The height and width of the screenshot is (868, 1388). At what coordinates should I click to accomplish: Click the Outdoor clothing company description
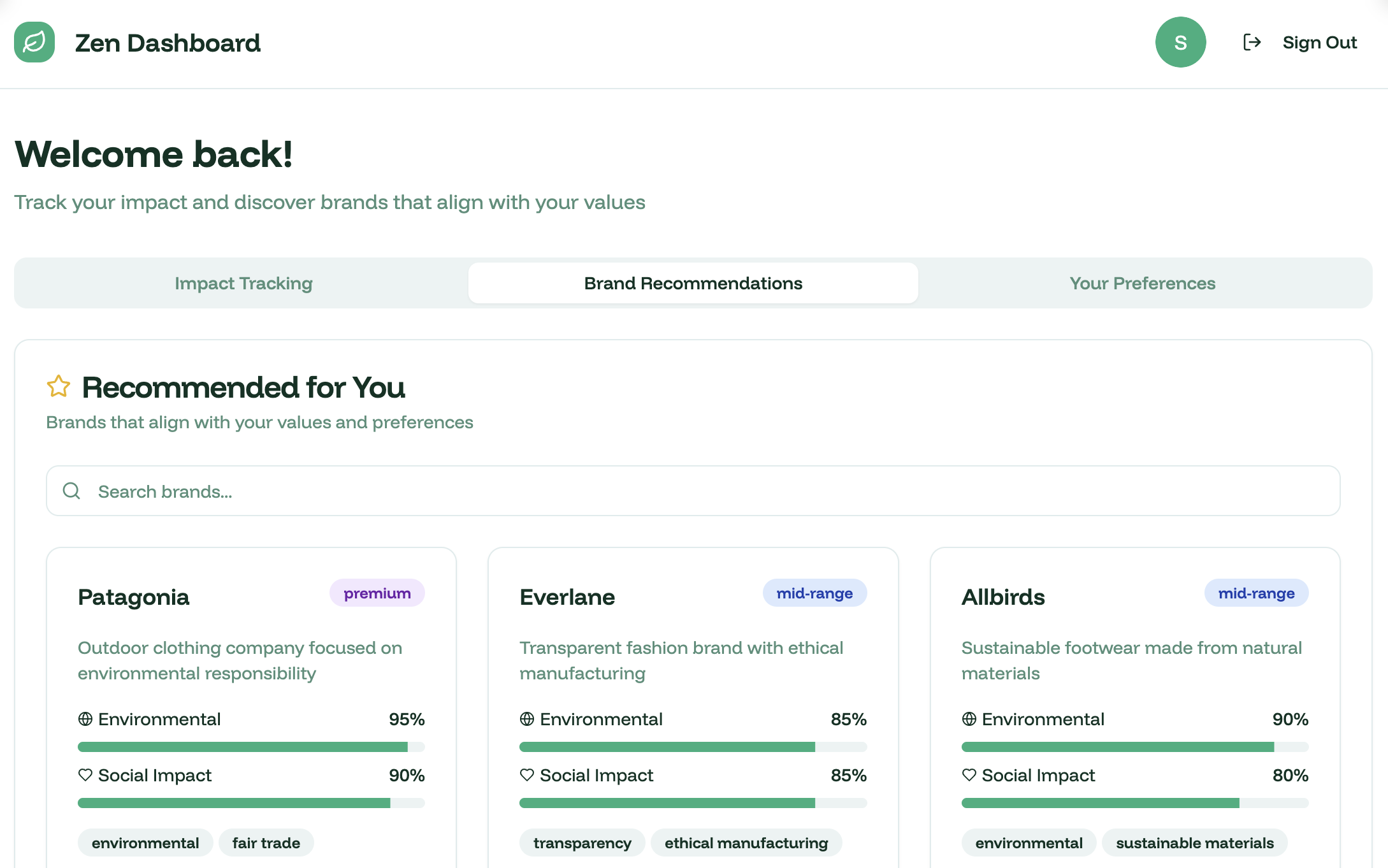point(240,660)
